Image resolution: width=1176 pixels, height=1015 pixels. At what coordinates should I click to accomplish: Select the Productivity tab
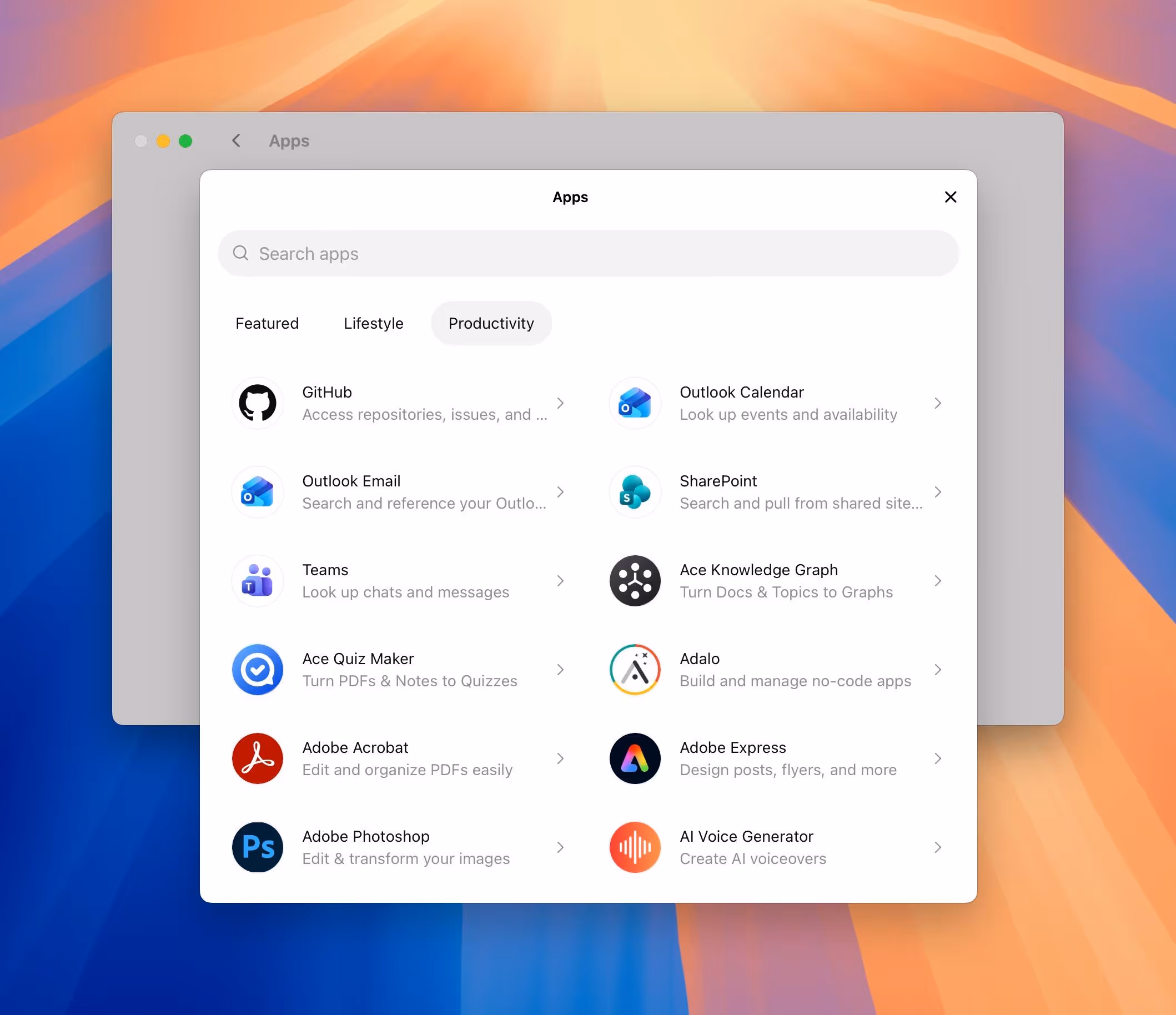coord(491,323)
